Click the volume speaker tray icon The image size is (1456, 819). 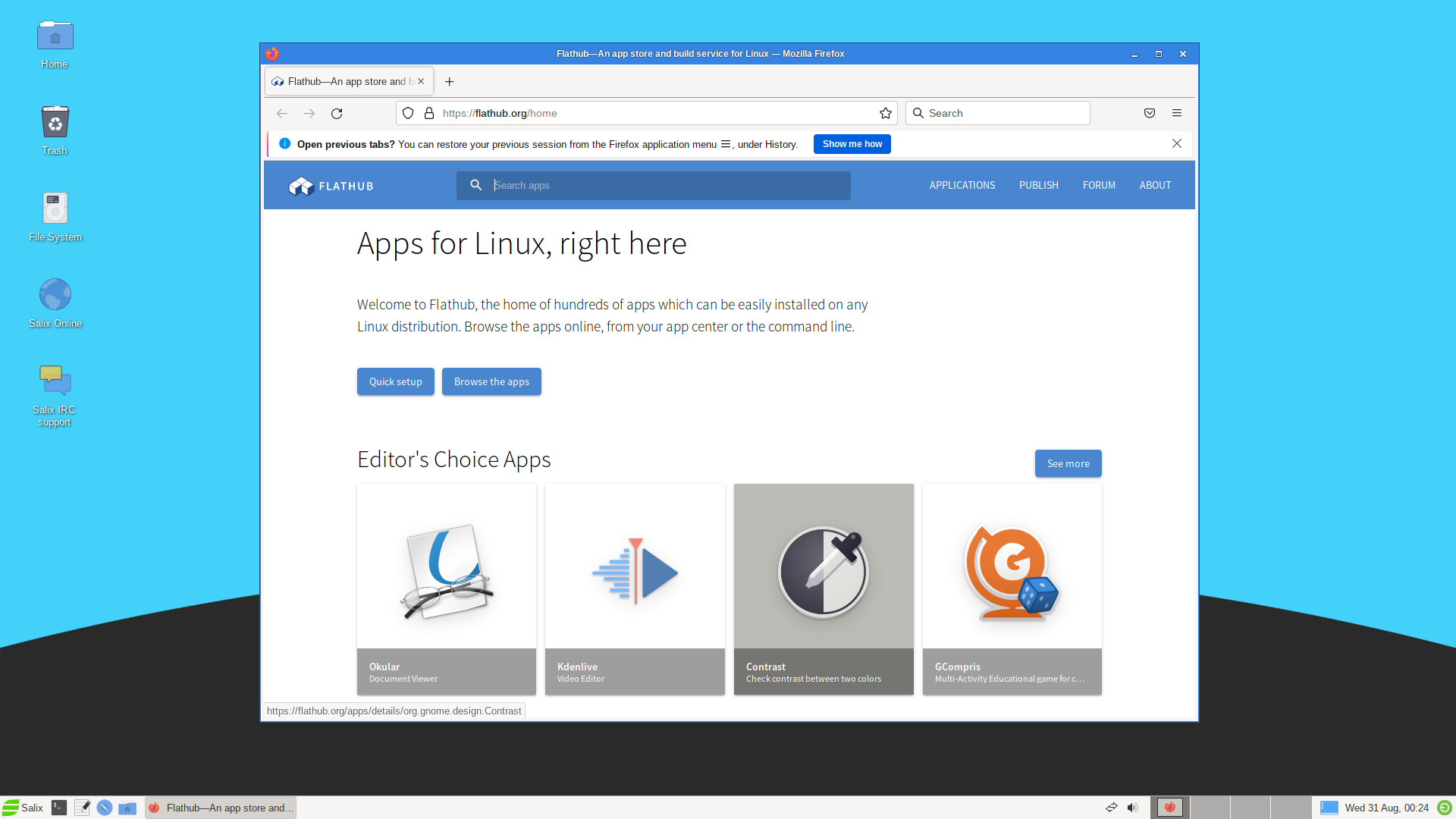[x=1132, y=808]
